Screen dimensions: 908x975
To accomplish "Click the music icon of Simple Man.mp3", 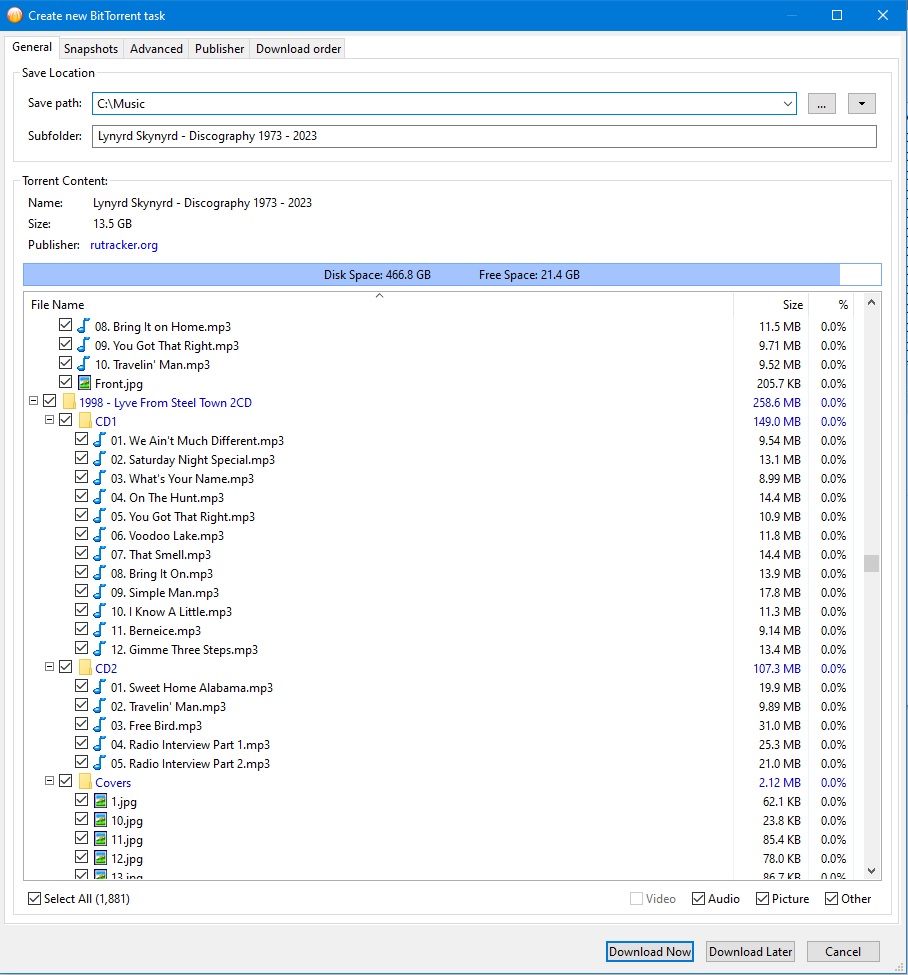I will 100,591.
